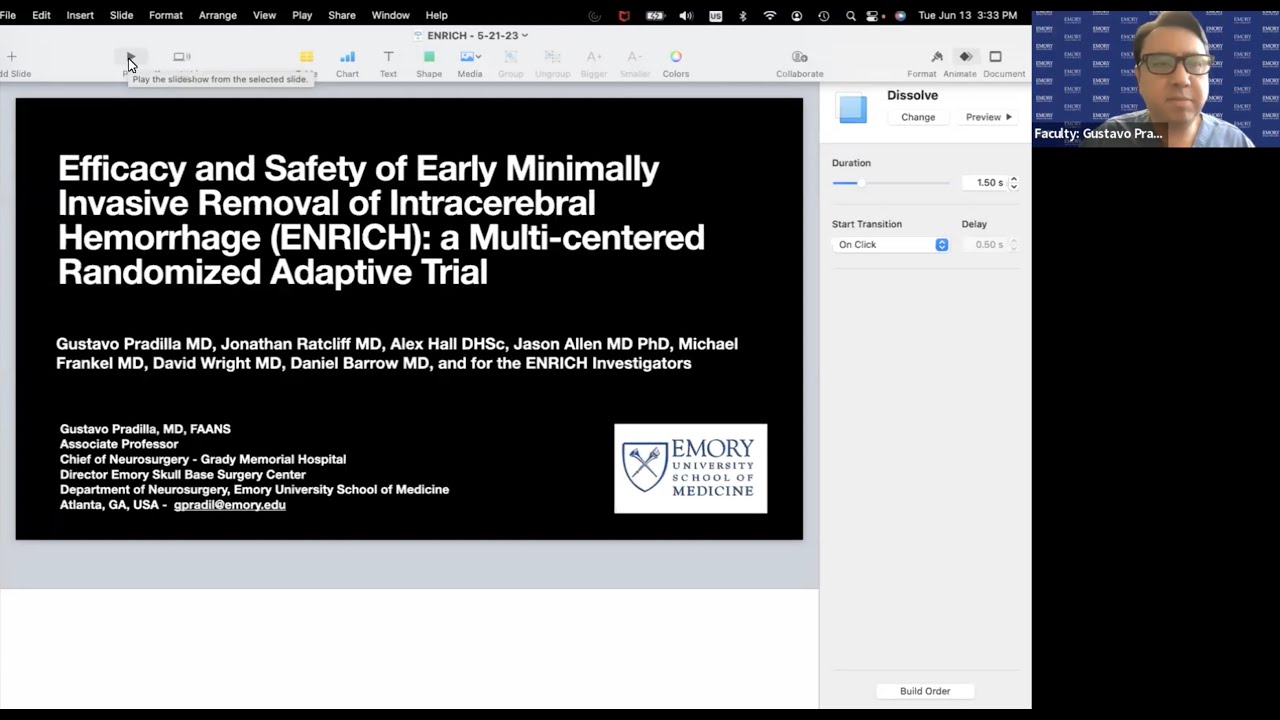Viewport: 1280px width, 720px height.
Task: Open the Play menu in menu bar
Action: 302,15
